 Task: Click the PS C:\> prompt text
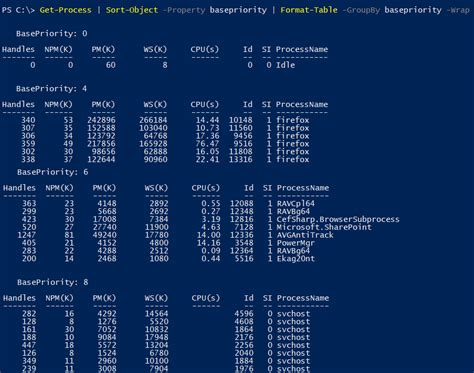click(x=18, y=10)
